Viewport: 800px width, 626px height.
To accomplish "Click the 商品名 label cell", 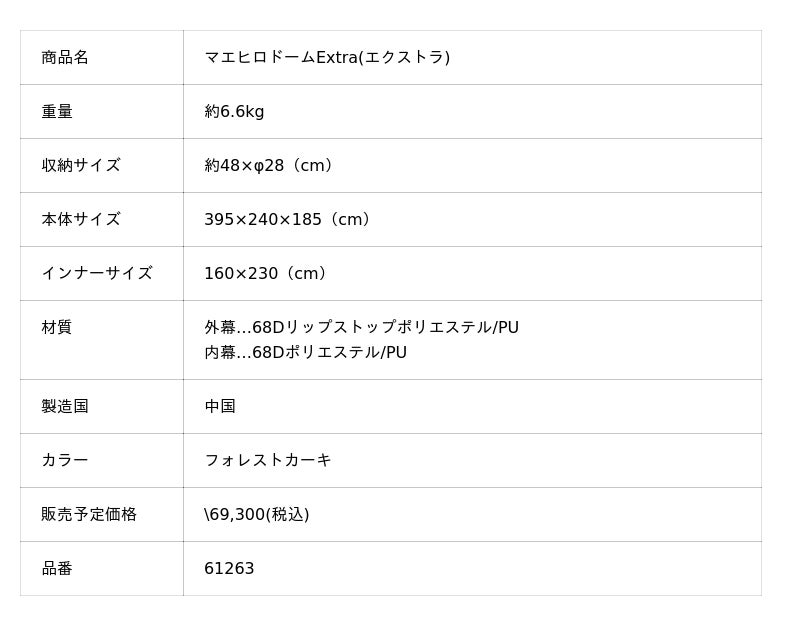I will (65, 58).
